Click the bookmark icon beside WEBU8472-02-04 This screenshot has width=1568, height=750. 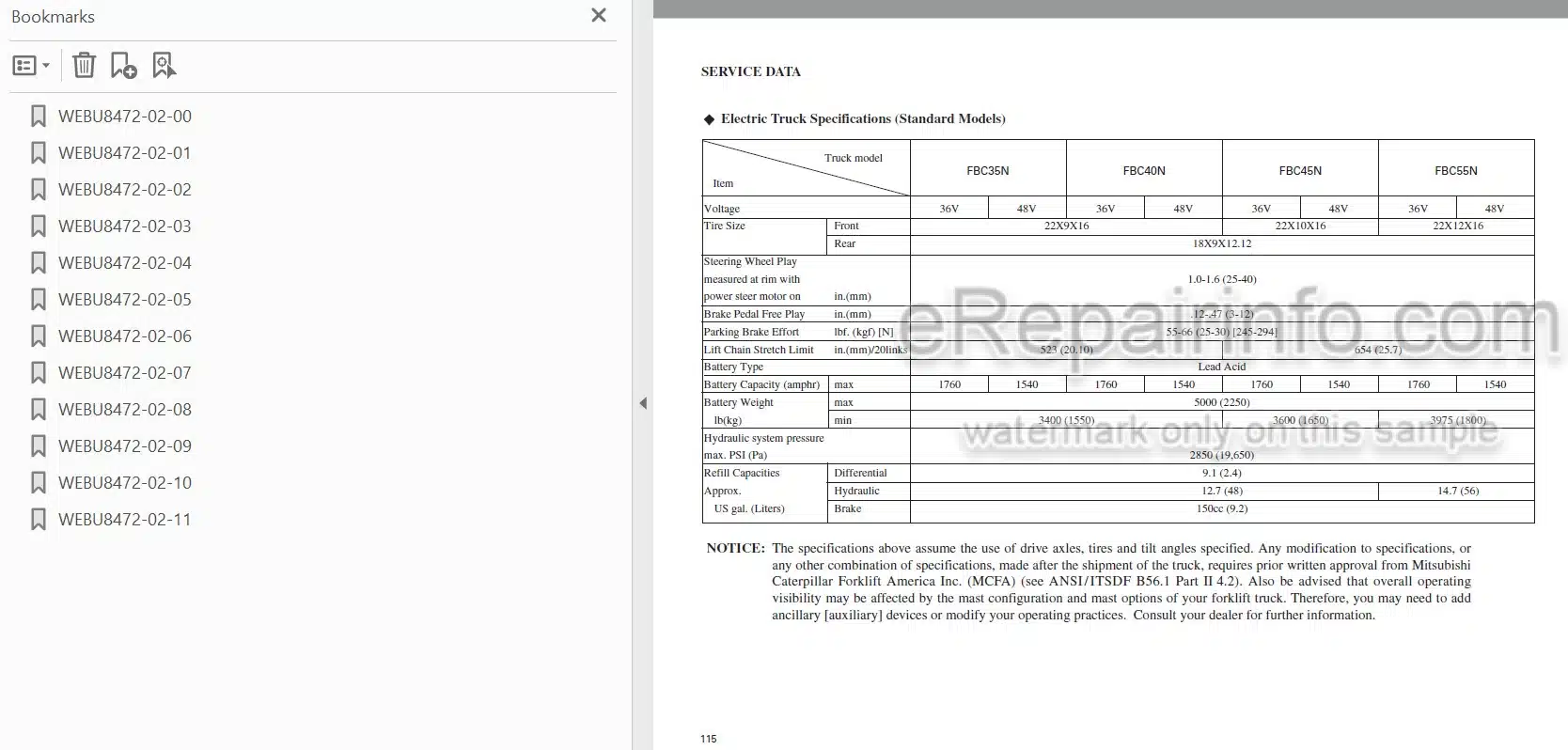click(39, 263)
